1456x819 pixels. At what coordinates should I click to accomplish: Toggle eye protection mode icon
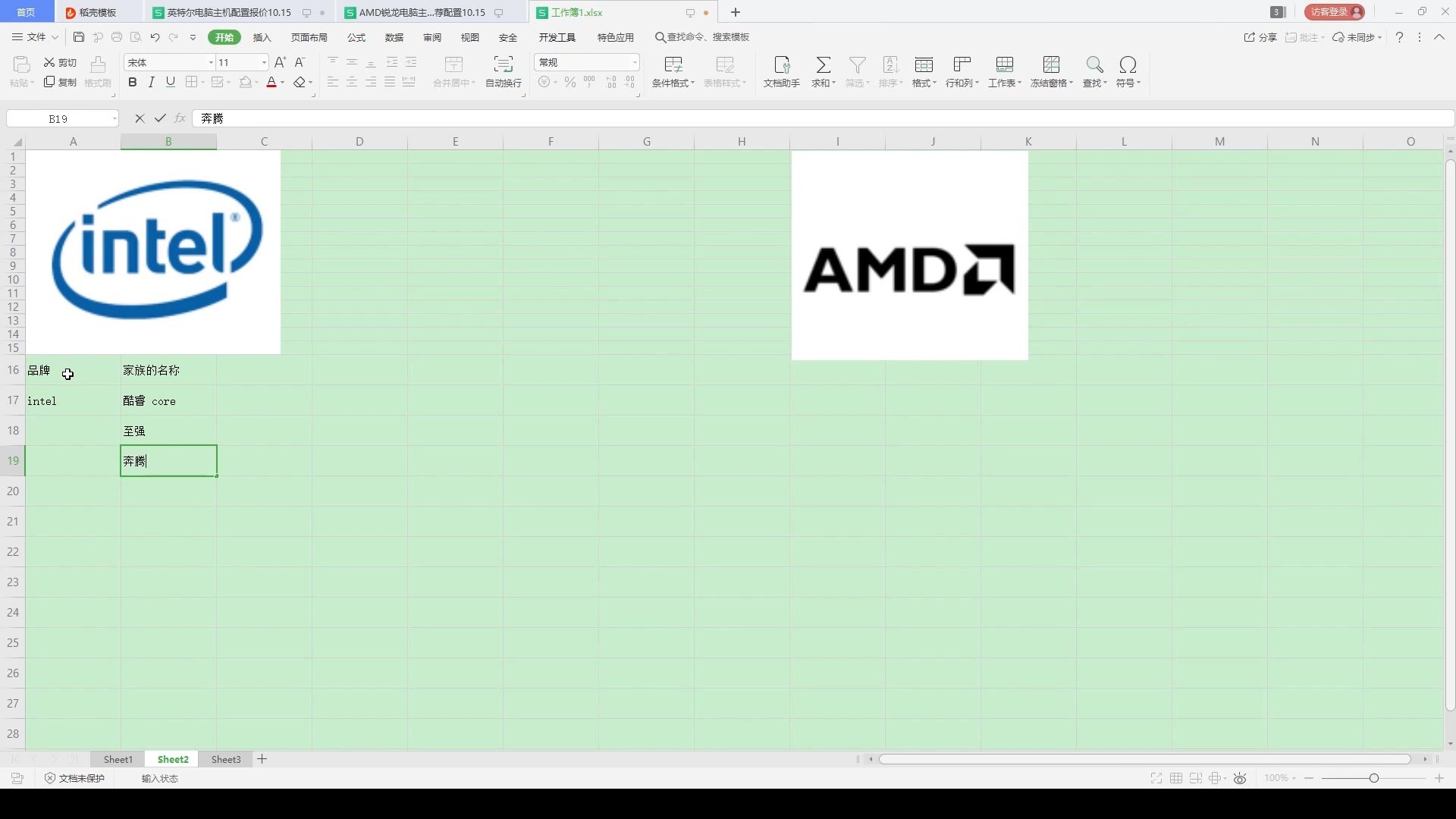point(1241,779)
